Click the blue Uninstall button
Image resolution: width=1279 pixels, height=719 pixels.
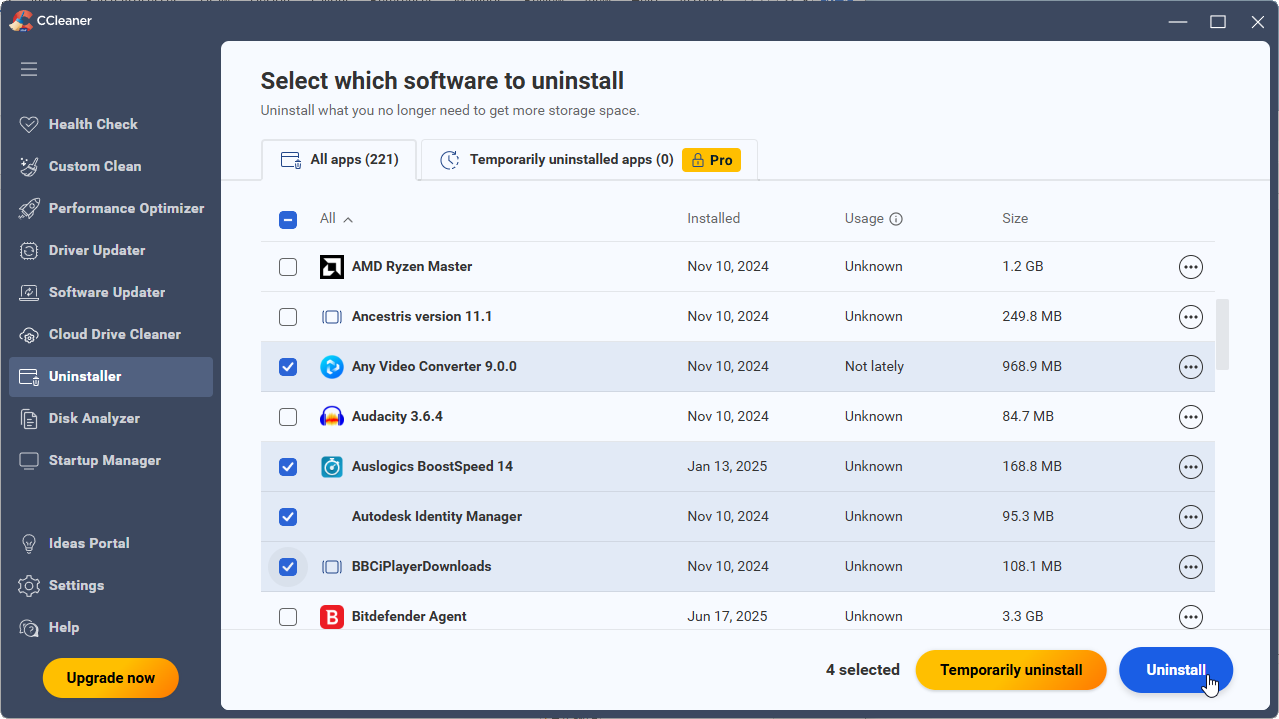click(1175, 670)
